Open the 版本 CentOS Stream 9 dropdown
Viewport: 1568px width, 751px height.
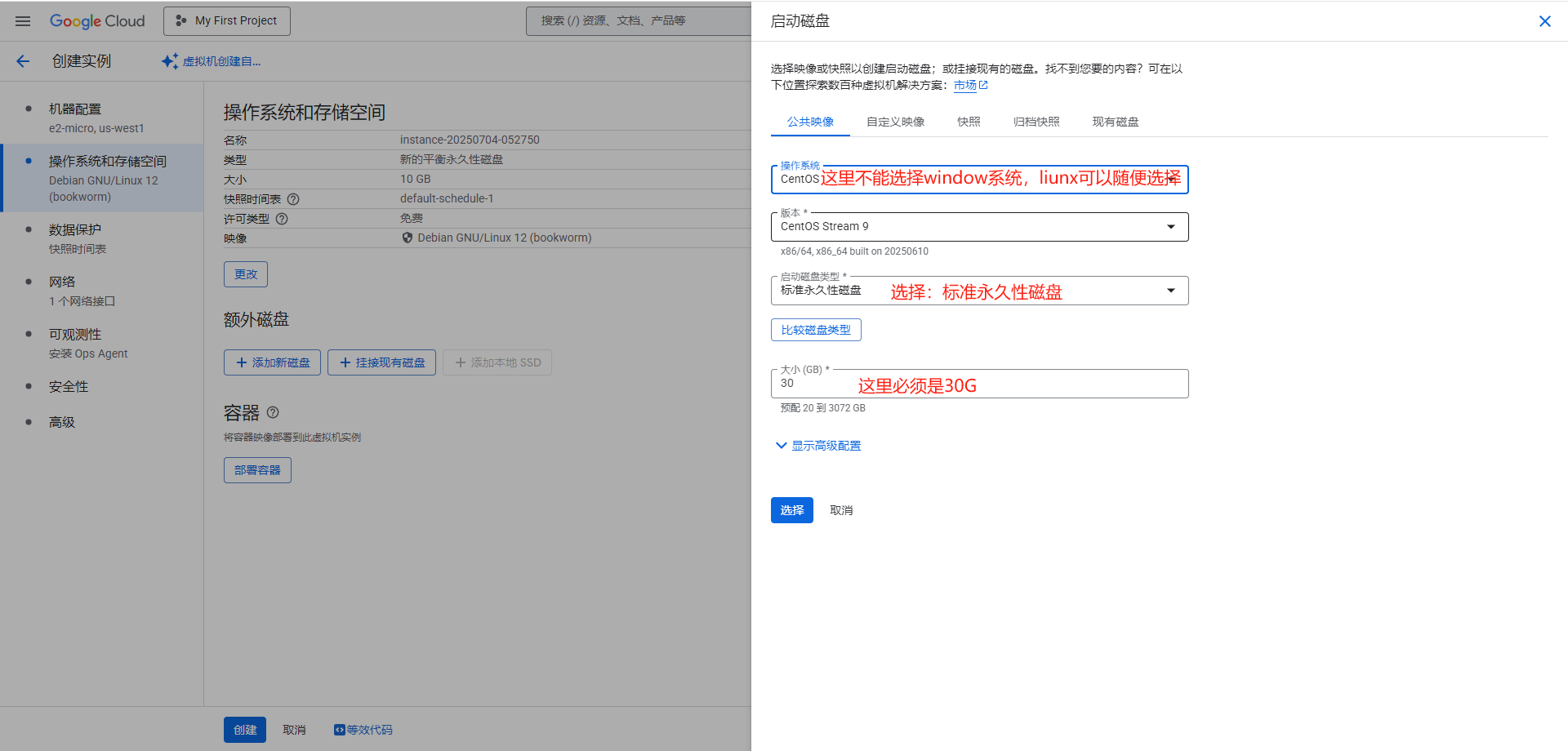pyautogui.click(x=979, y=227)
